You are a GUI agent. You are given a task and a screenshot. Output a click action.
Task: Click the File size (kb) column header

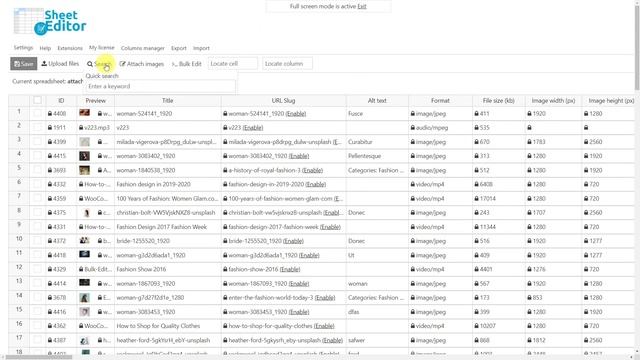pyautogui.click(x=498, y=100)
